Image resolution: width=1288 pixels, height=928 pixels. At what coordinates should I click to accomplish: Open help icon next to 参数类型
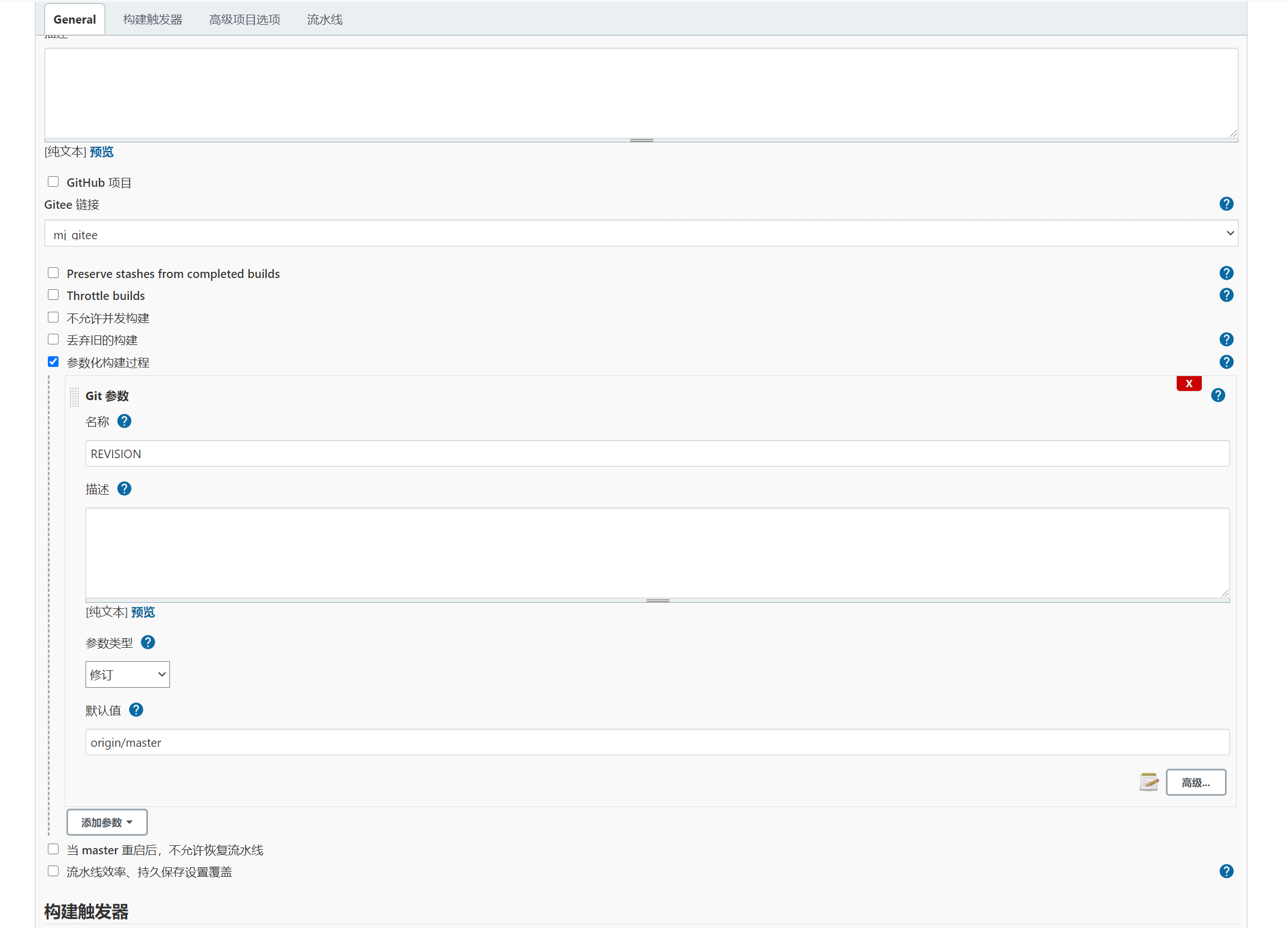coord(147,642)
